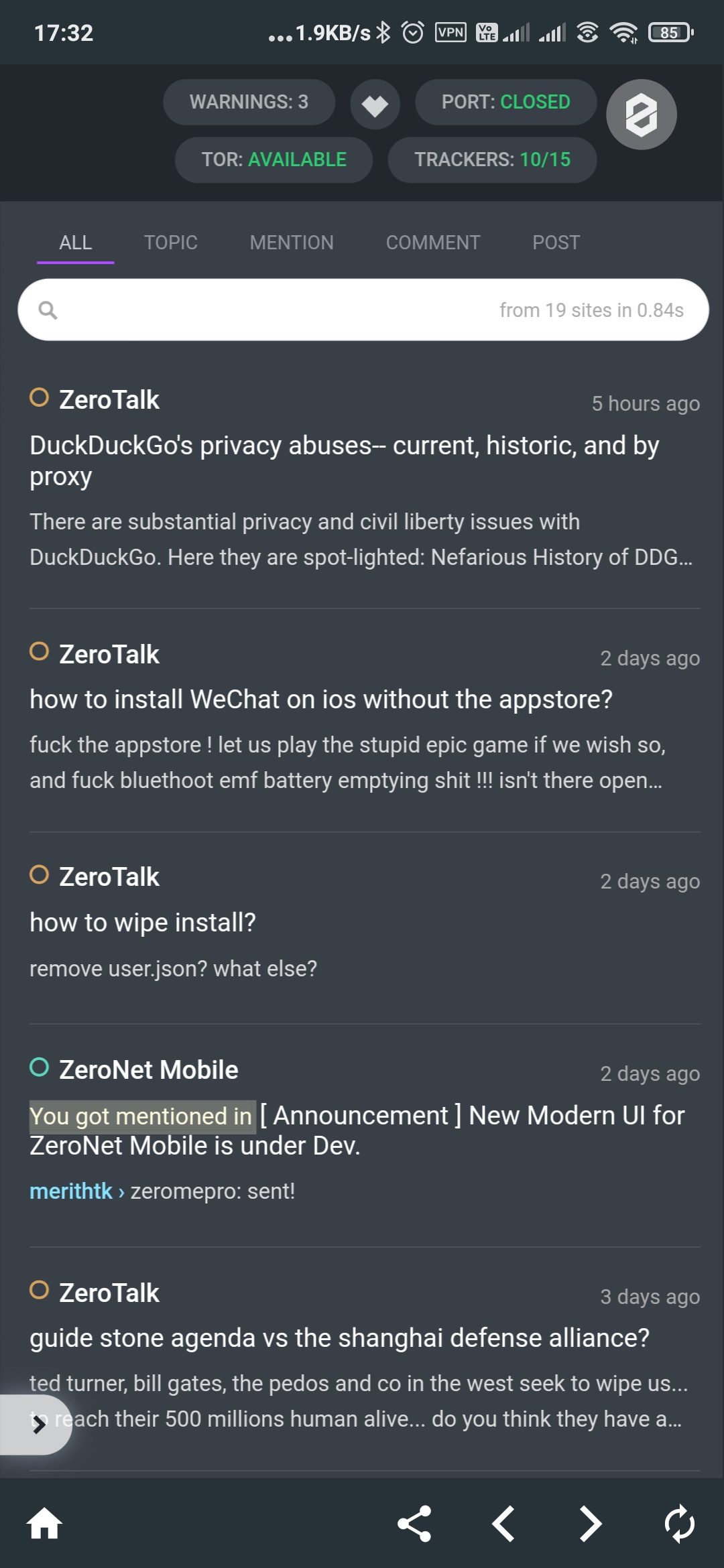
Task: Switch to the MENTION tab
Action: (292, 243)
